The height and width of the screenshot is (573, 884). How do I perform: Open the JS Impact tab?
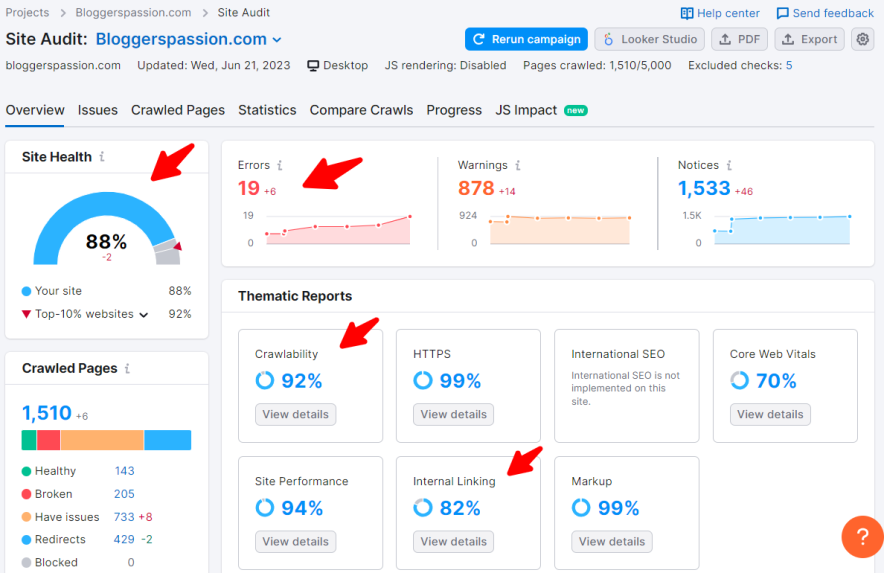click(526, 110)
